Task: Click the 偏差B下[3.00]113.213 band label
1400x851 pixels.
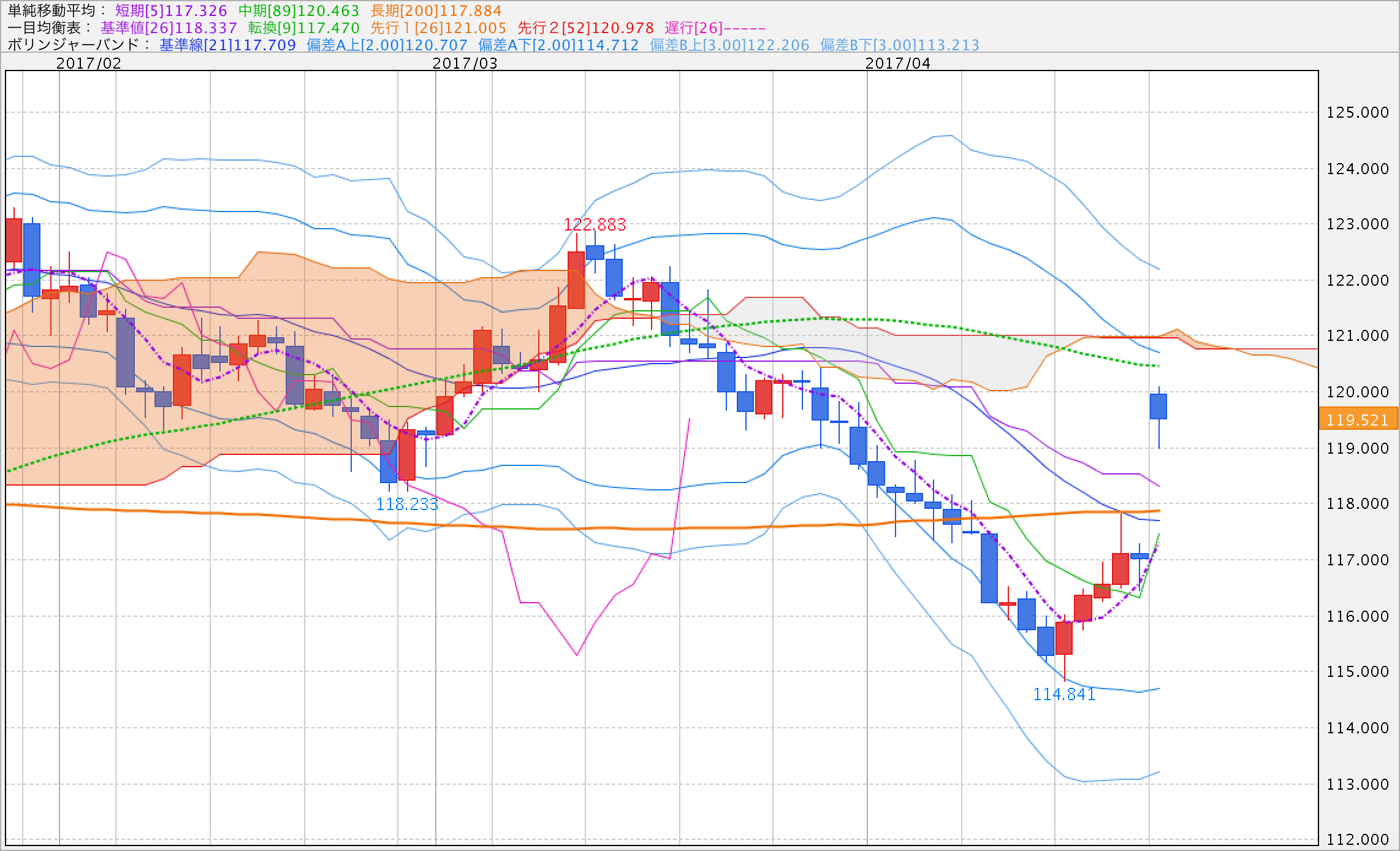Action: point(900,45)
